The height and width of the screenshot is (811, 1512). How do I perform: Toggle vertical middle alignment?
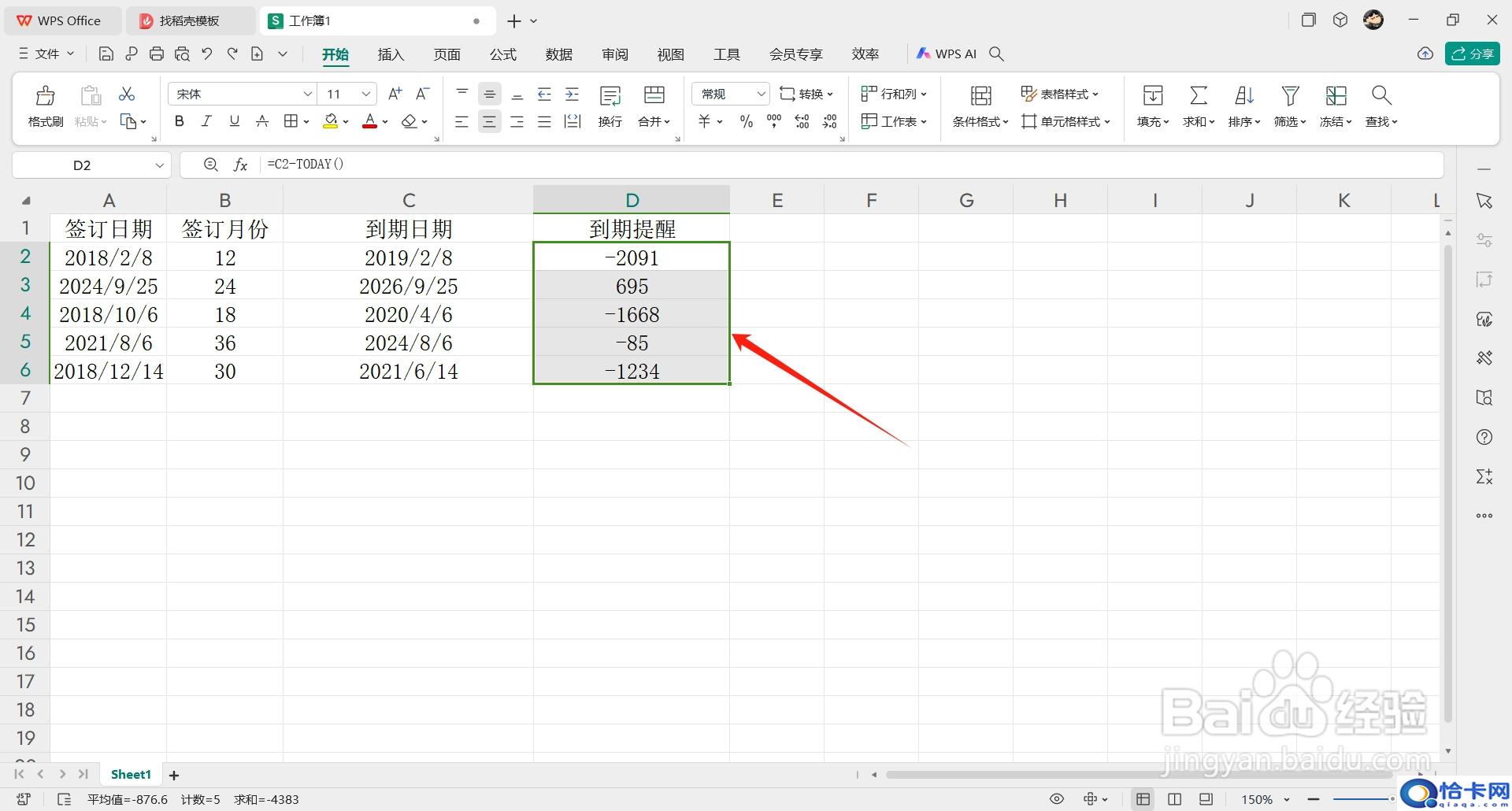pos(490,94)
